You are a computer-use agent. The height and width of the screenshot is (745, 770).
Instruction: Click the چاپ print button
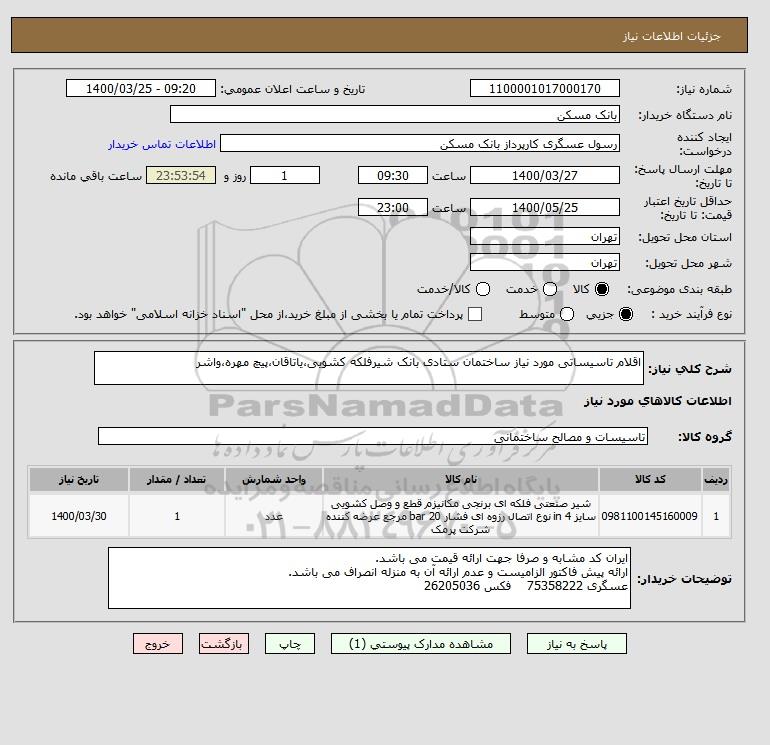(x=290, y=644)
